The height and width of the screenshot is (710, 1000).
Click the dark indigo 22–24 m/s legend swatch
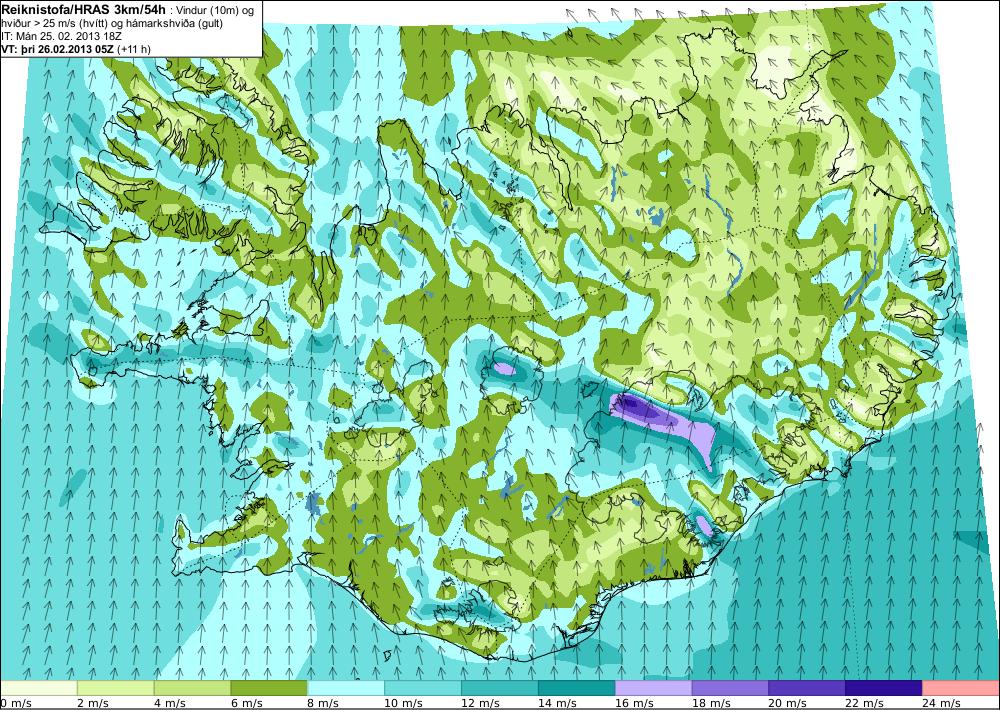[x=884, y=688]
